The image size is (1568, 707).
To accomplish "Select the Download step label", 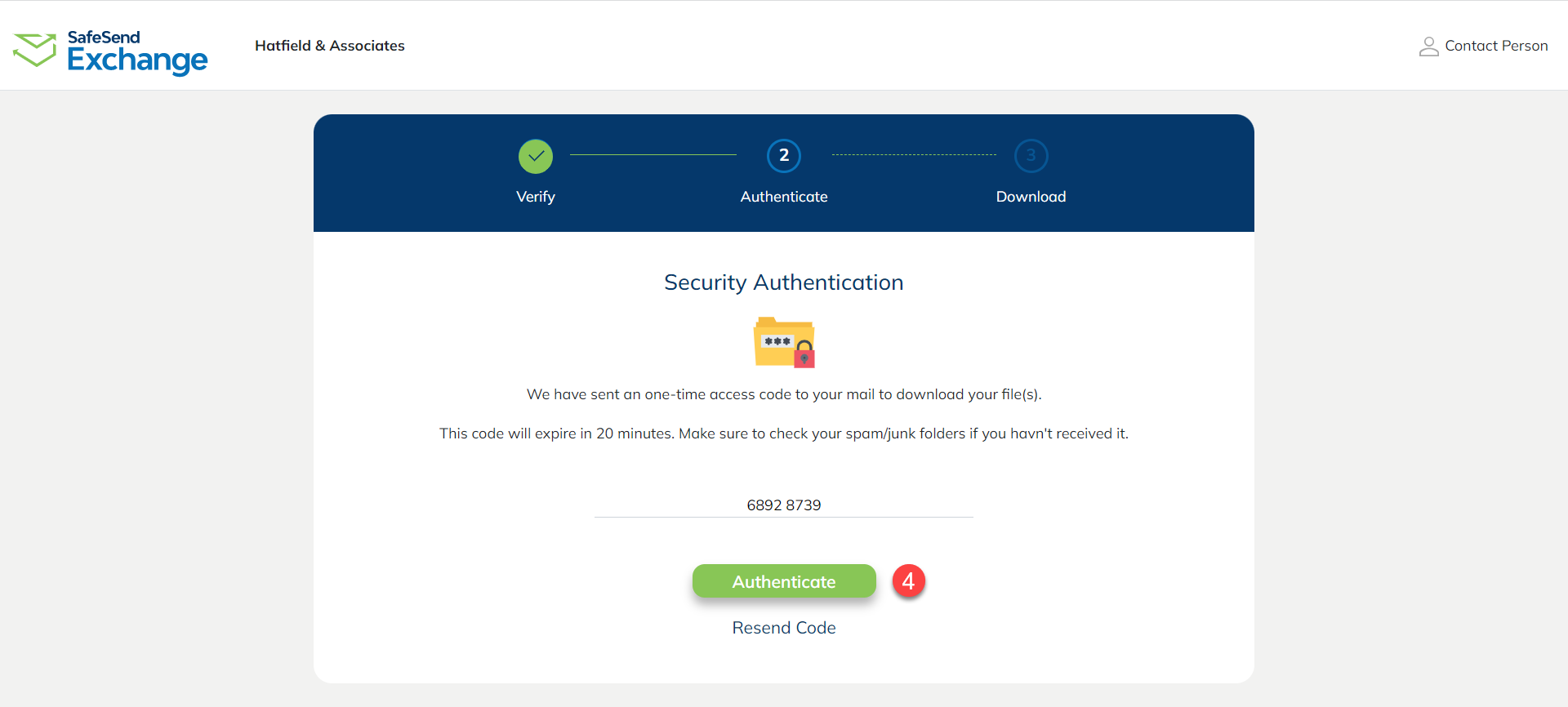I will pyautogui.click(x=1031, y=196).
